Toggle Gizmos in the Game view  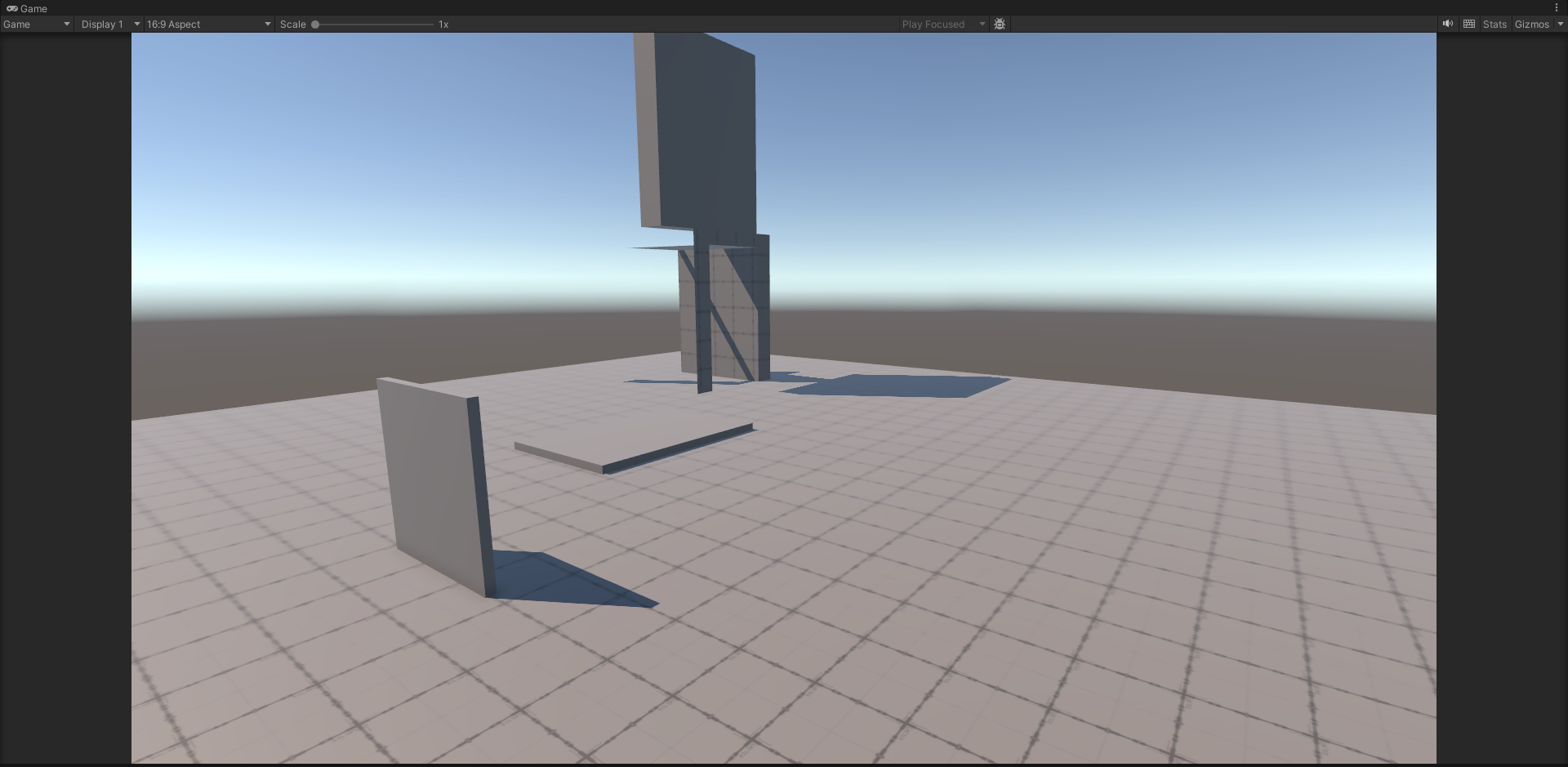1531,25
